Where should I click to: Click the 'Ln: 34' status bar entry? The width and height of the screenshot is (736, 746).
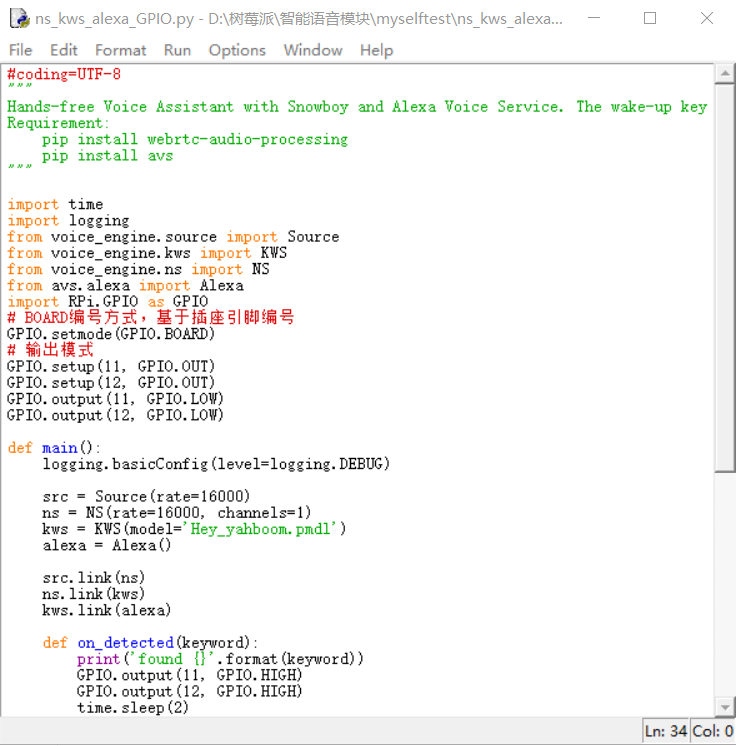(x=666, y=730)
